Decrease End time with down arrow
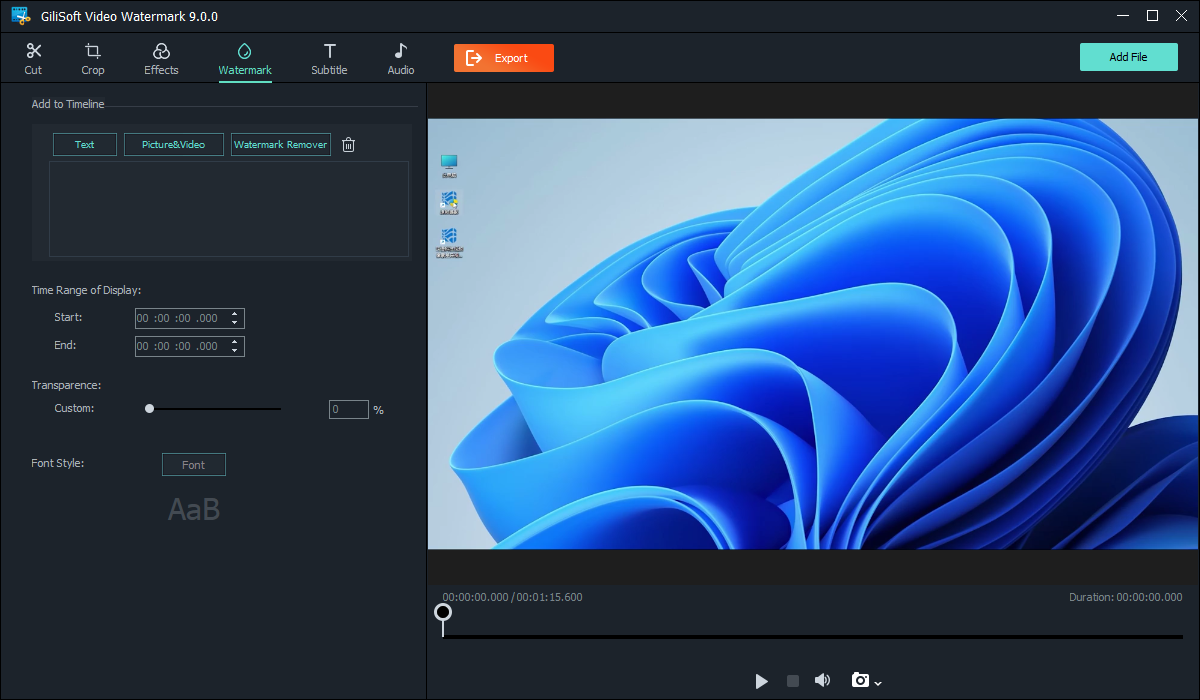Viewport: 1200px width, 700px height. click(x=235, y=351)
